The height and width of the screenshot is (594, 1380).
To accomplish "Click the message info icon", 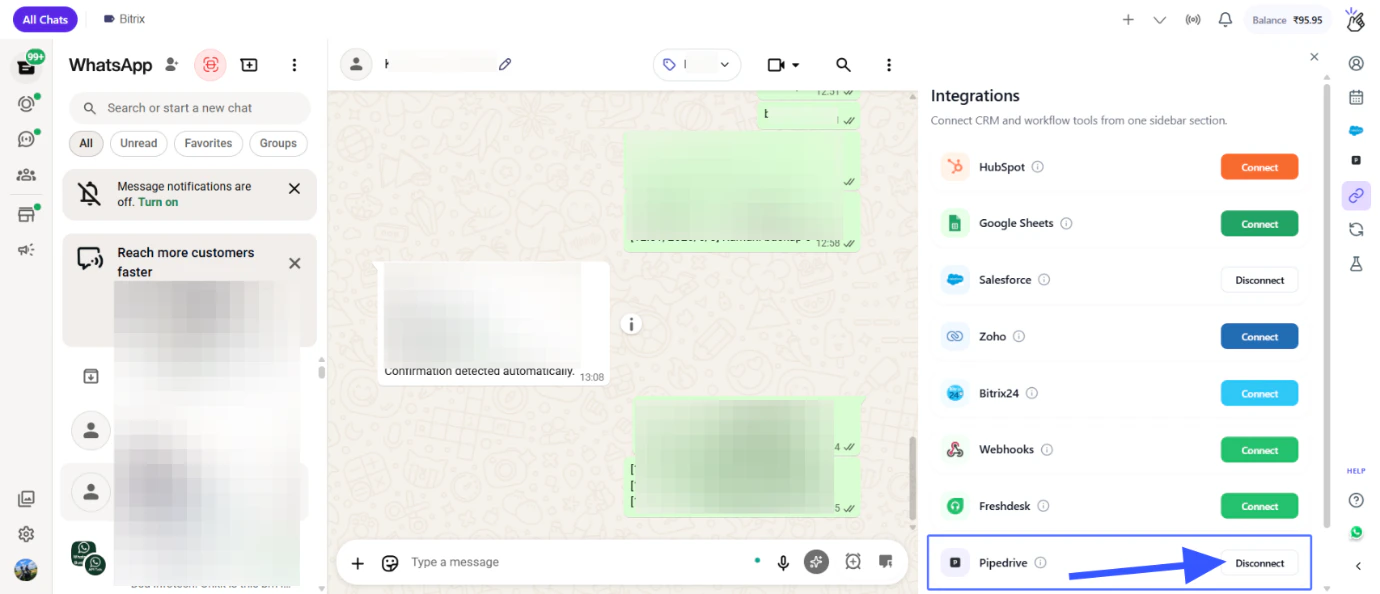I will 631,324.
